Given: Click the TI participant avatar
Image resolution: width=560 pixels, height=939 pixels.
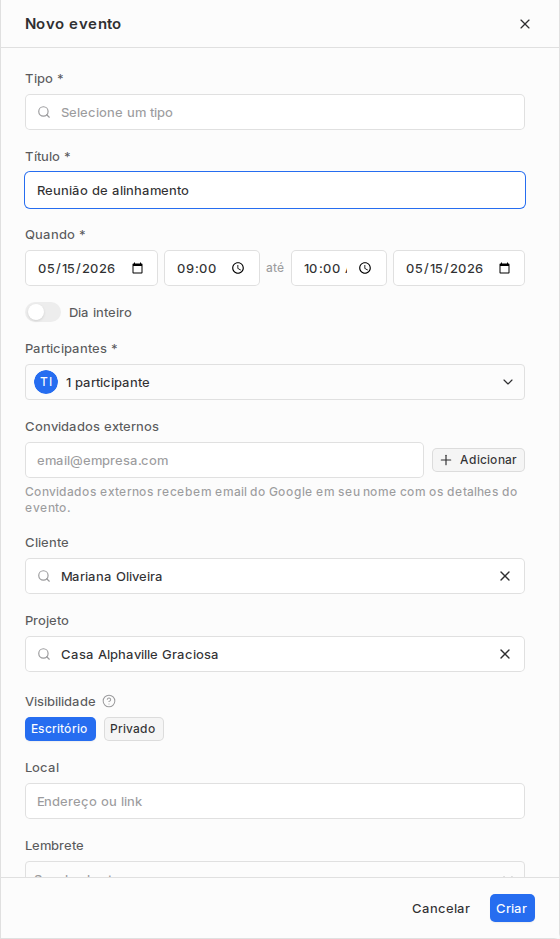Looking at the screenshot, I should [x=46, y=382].
